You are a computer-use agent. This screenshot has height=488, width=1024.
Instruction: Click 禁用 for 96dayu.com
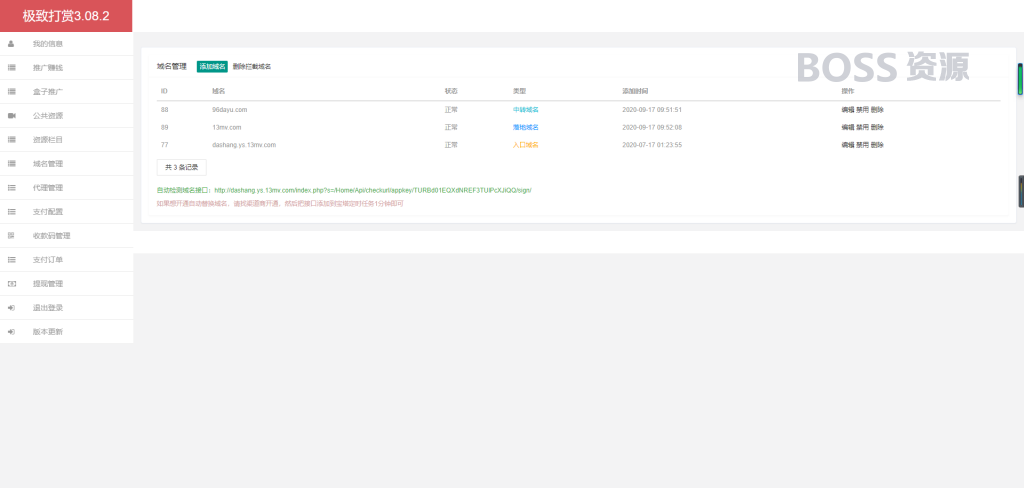862,110
